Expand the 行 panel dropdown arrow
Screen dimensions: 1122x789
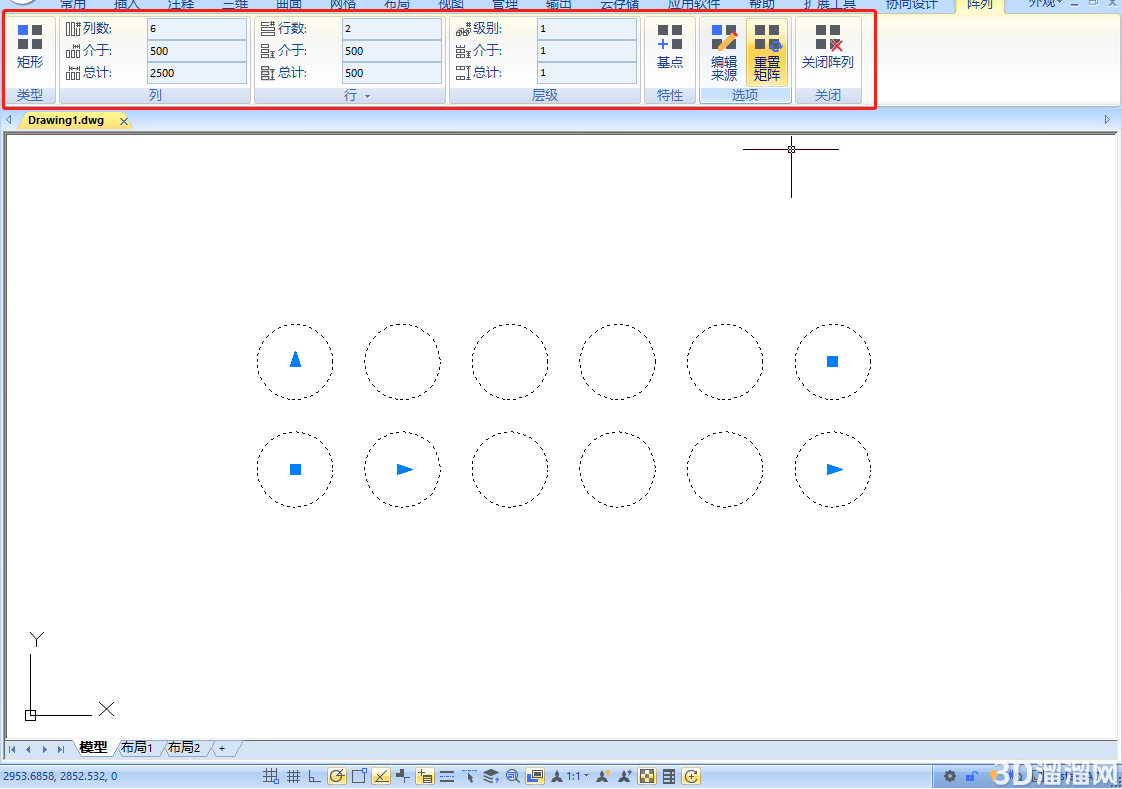368,96
